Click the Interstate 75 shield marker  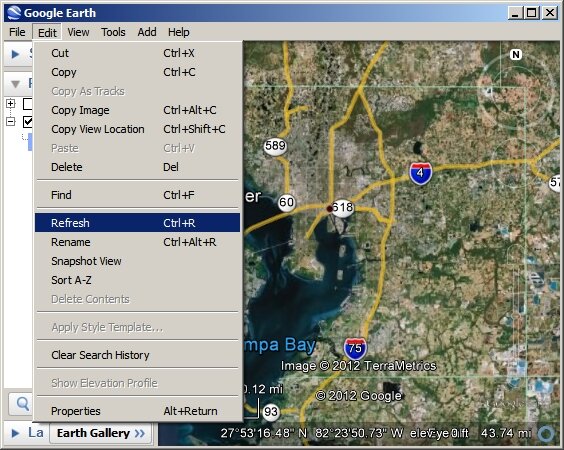pos(355,348)
